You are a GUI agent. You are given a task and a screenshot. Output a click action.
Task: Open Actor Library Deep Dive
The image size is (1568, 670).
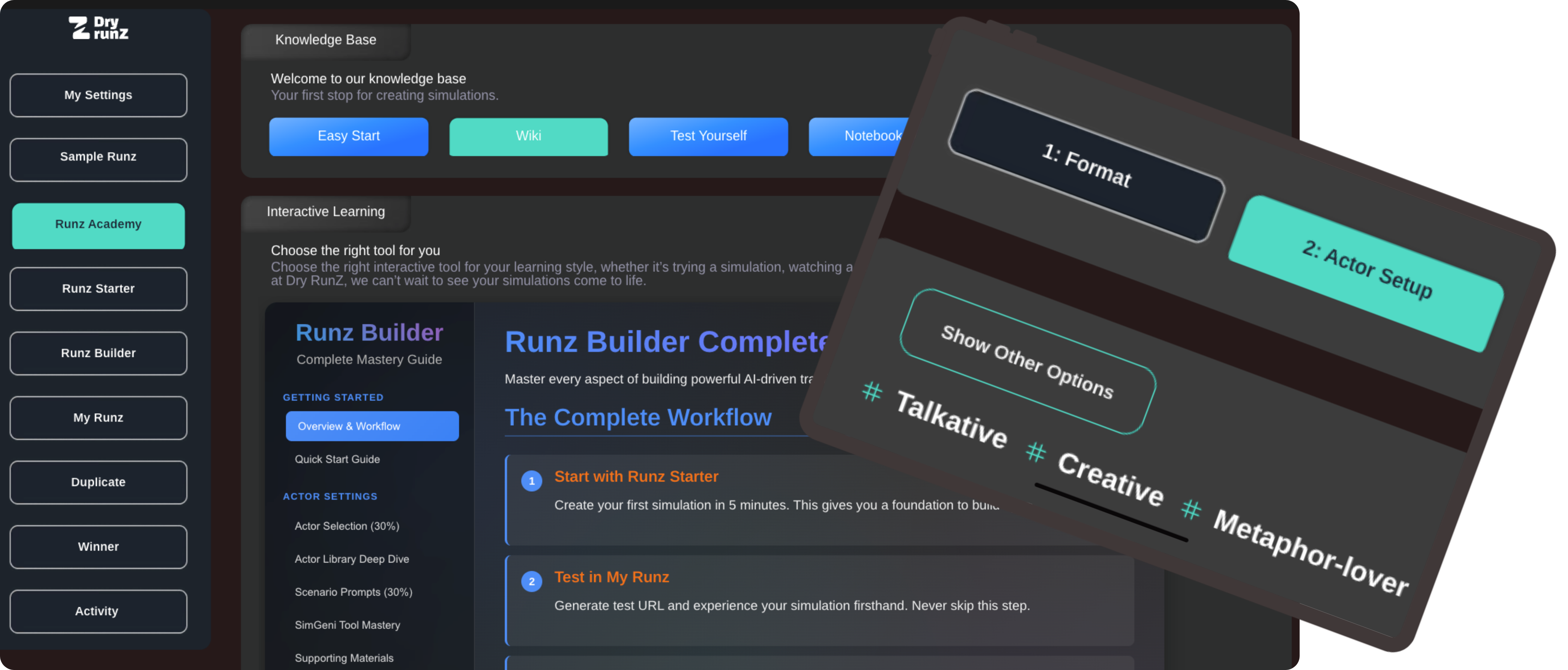[351, 559]
